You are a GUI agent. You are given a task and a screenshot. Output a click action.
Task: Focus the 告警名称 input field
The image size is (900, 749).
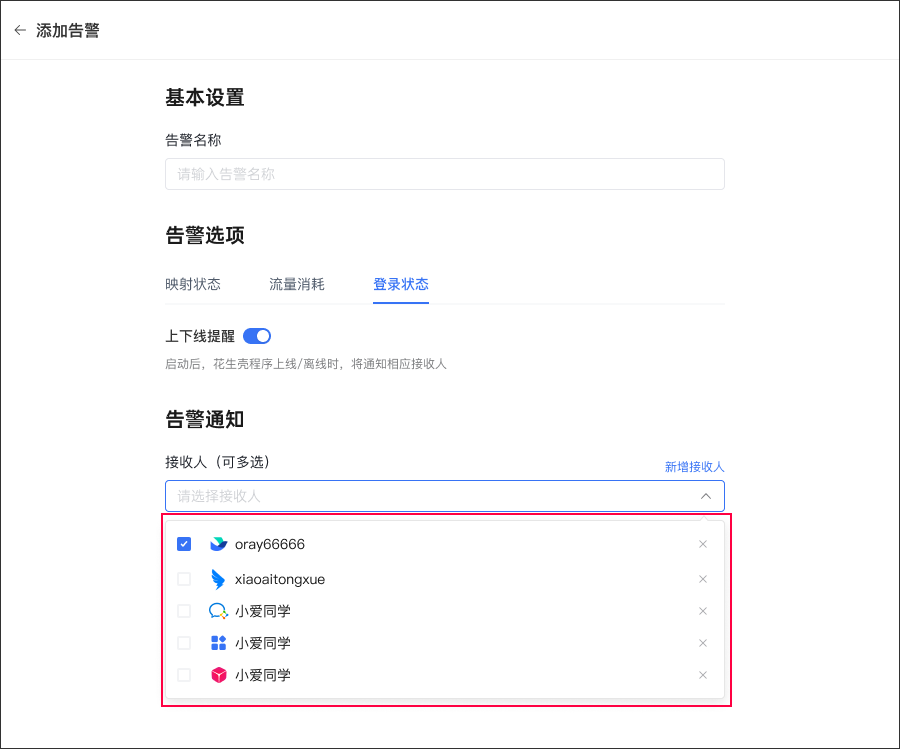click(444, 174)
